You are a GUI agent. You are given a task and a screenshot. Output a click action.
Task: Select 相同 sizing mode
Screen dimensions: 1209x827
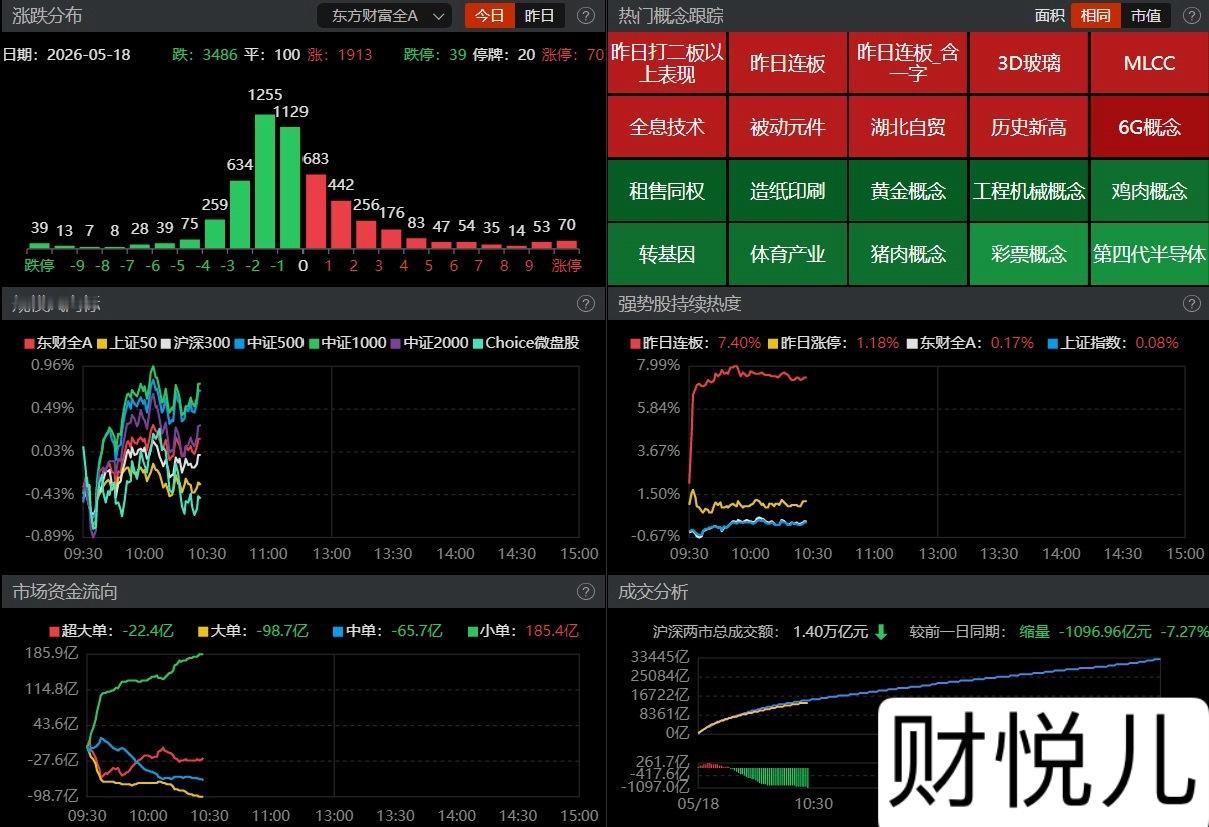pyautogui.click(x=1095, y=16)
